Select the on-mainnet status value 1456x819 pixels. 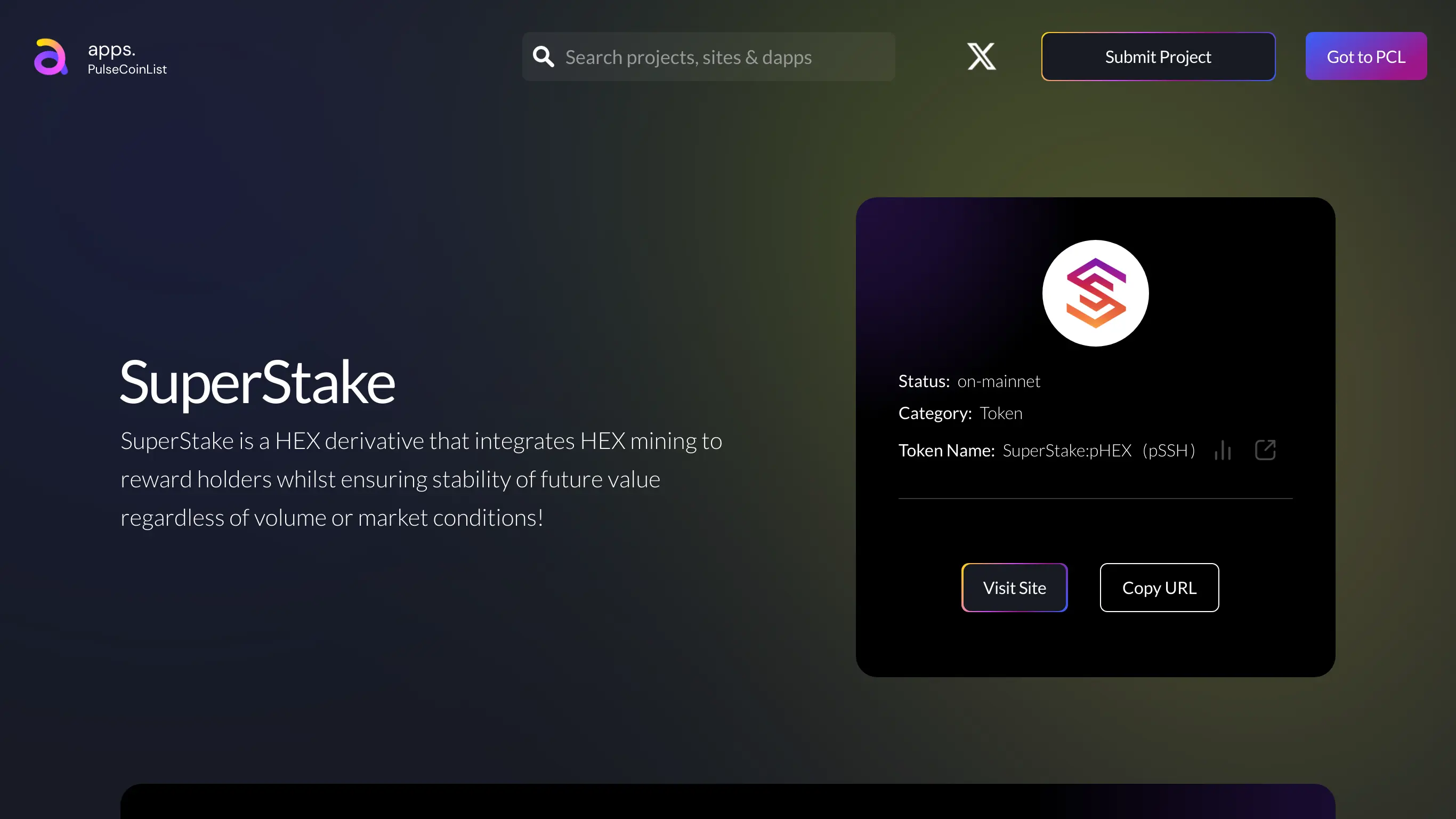(998, 381)
